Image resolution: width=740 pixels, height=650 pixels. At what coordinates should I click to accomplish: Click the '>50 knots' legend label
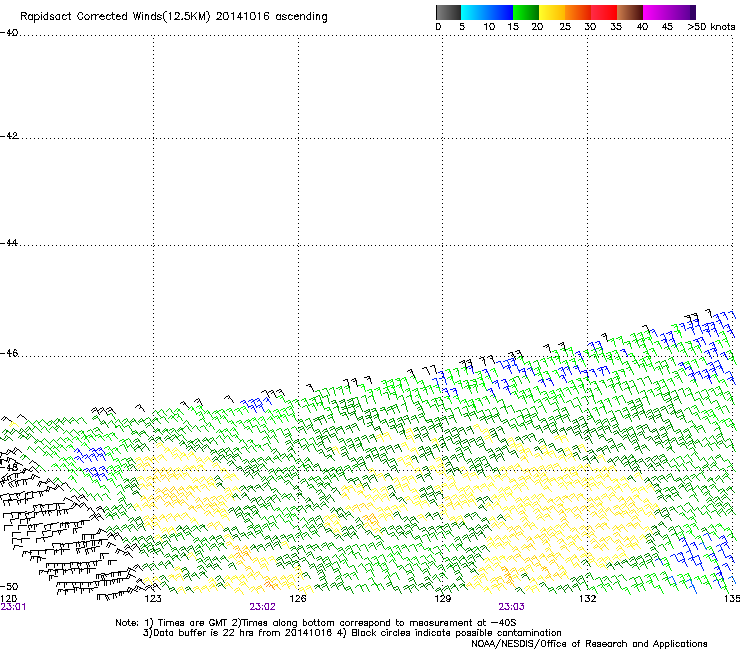point(711,27)
